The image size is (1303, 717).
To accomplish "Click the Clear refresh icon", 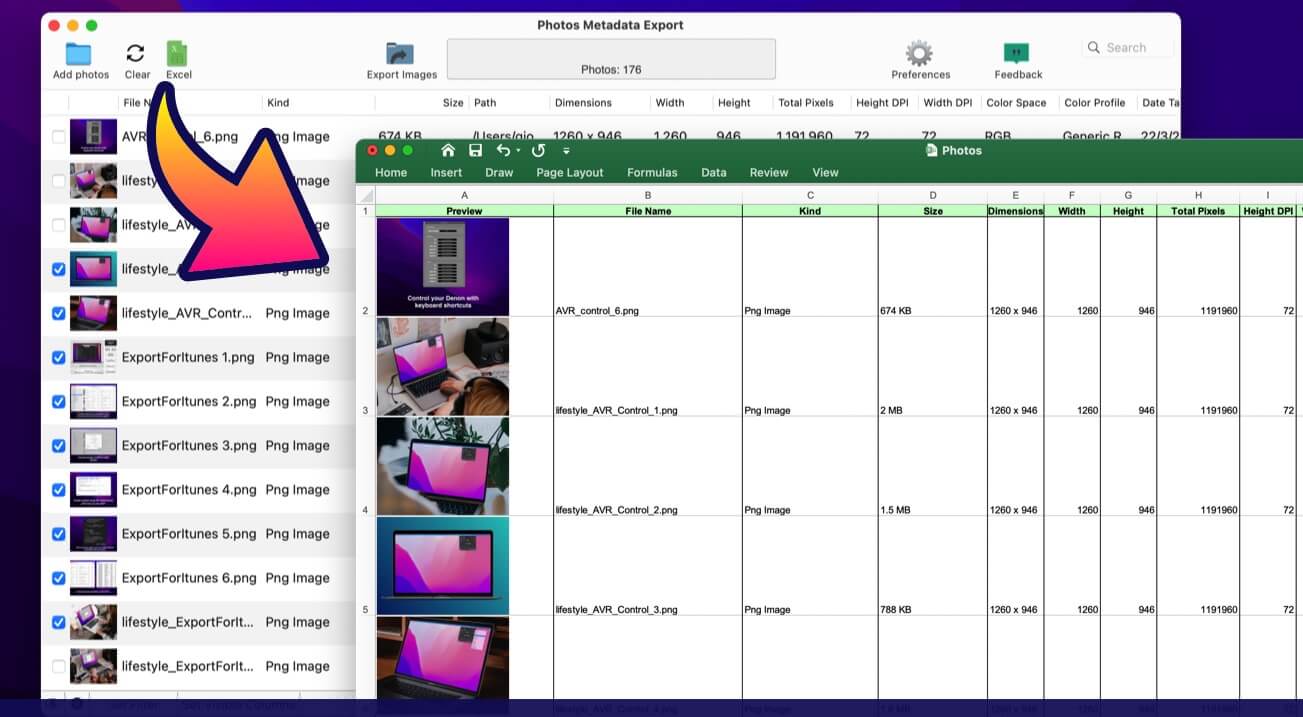I will click(x=136, y=54).
